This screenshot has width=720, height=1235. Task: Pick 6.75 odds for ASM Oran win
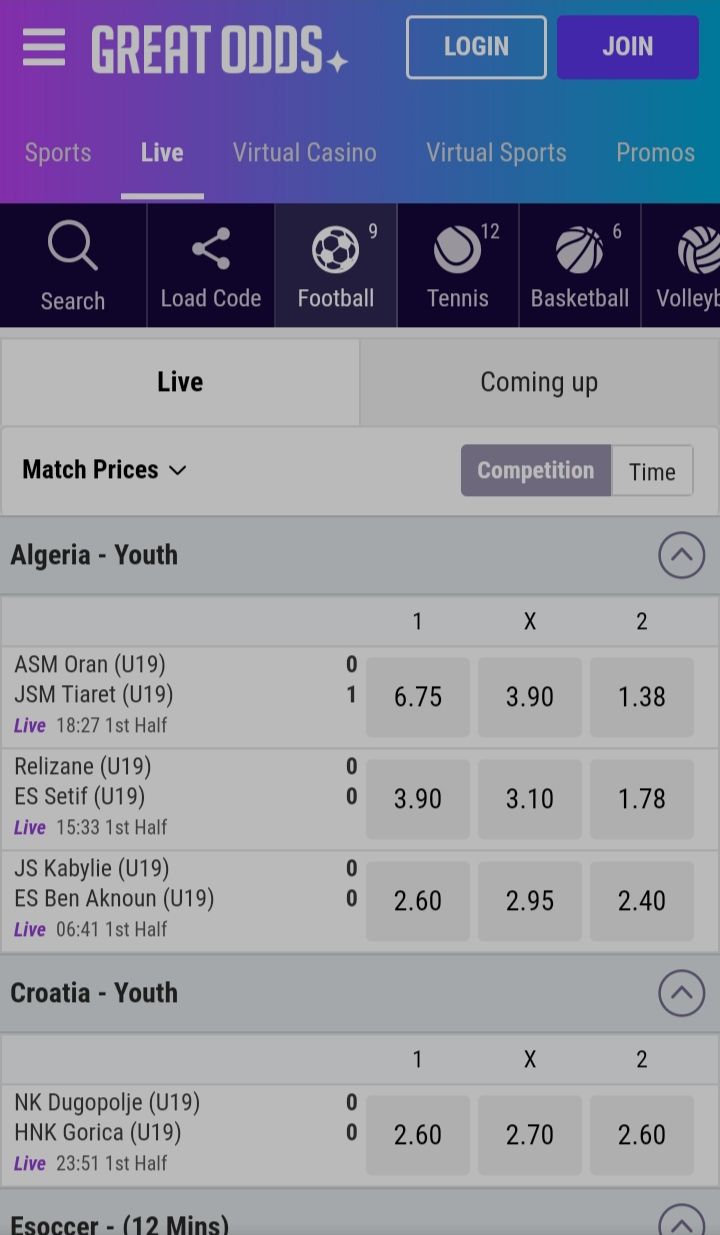coord(417,697)
